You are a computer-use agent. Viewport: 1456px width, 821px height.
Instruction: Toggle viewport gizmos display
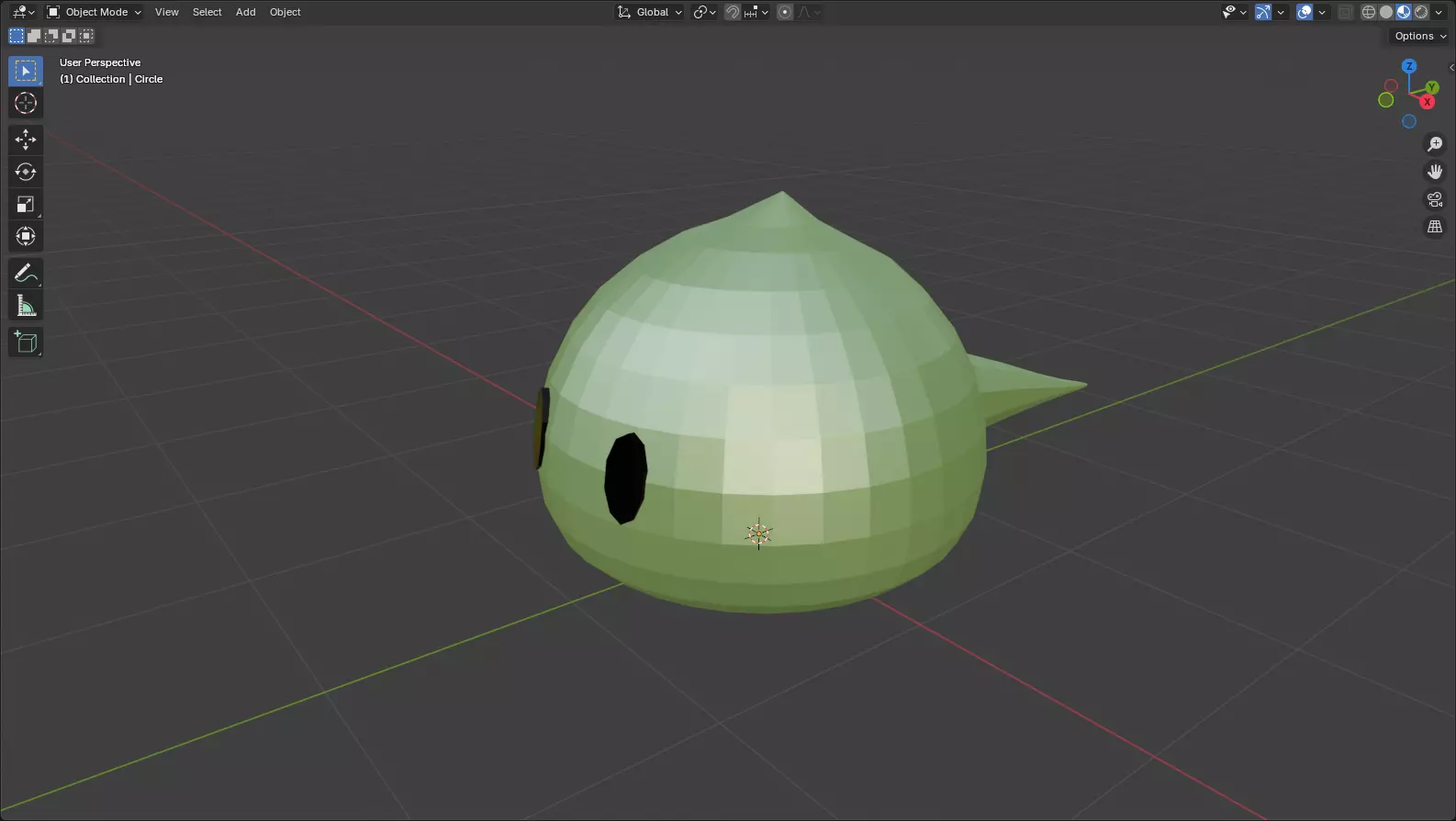tap(1263, 12)
